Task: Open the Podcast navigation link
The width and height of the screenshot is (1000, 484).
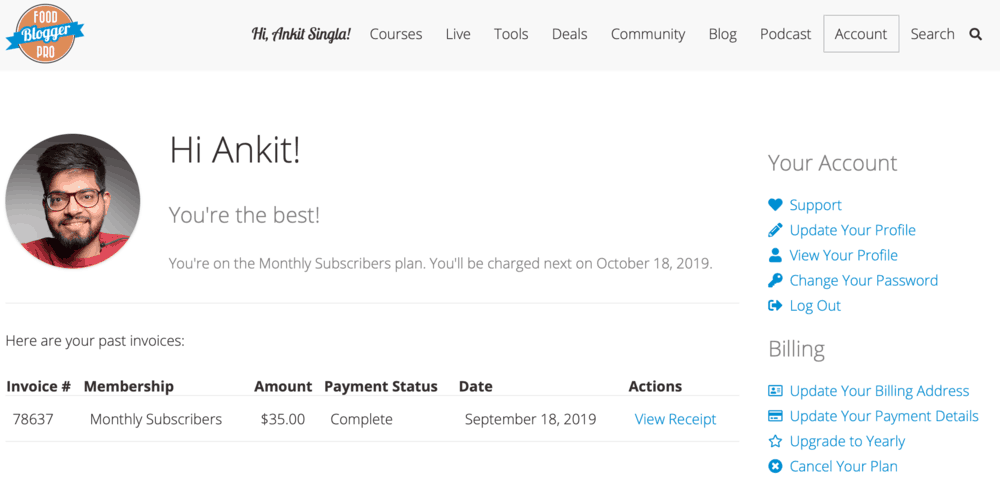Action: pos(786,34)
